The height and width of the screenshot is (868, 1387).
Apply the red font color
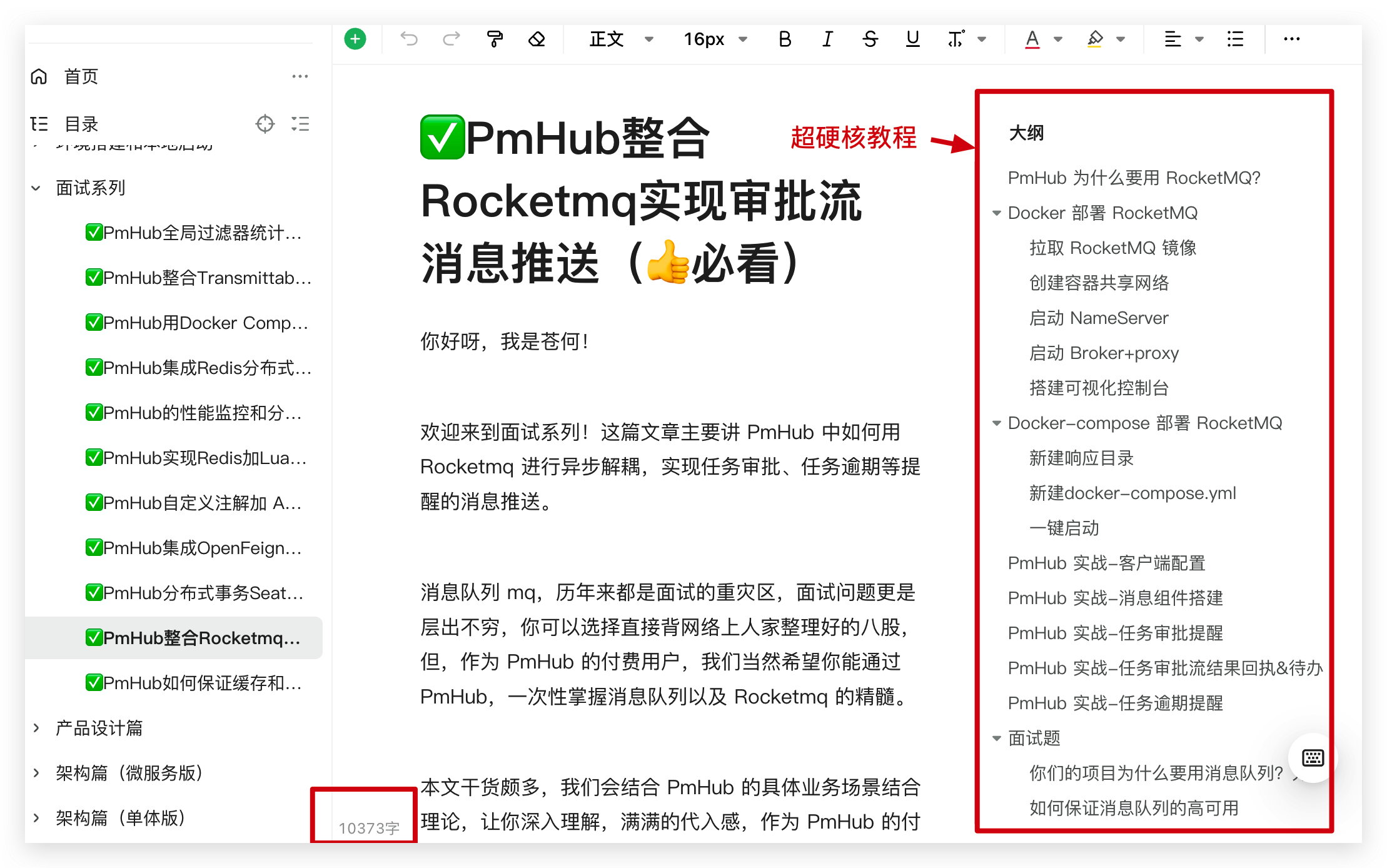(1032, 39)
